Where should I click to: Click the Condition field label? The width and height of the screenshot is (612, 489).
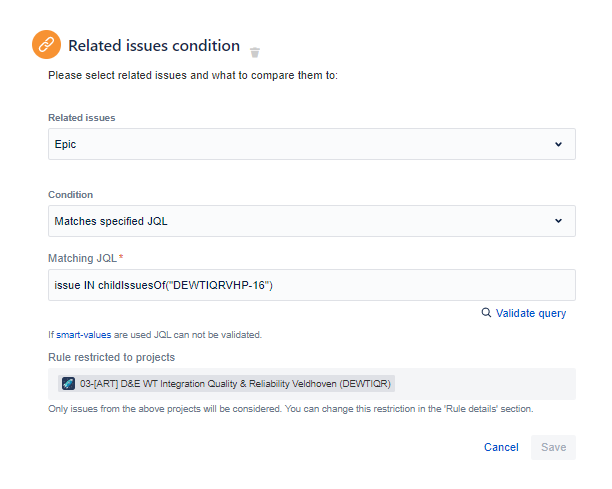point(71,195)
